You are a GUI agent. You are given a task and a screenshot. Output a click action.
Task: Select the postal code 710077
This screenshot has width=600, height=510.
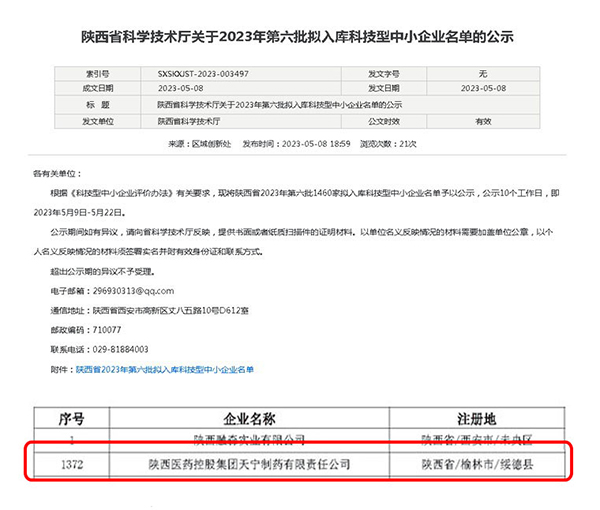[107, 330]
